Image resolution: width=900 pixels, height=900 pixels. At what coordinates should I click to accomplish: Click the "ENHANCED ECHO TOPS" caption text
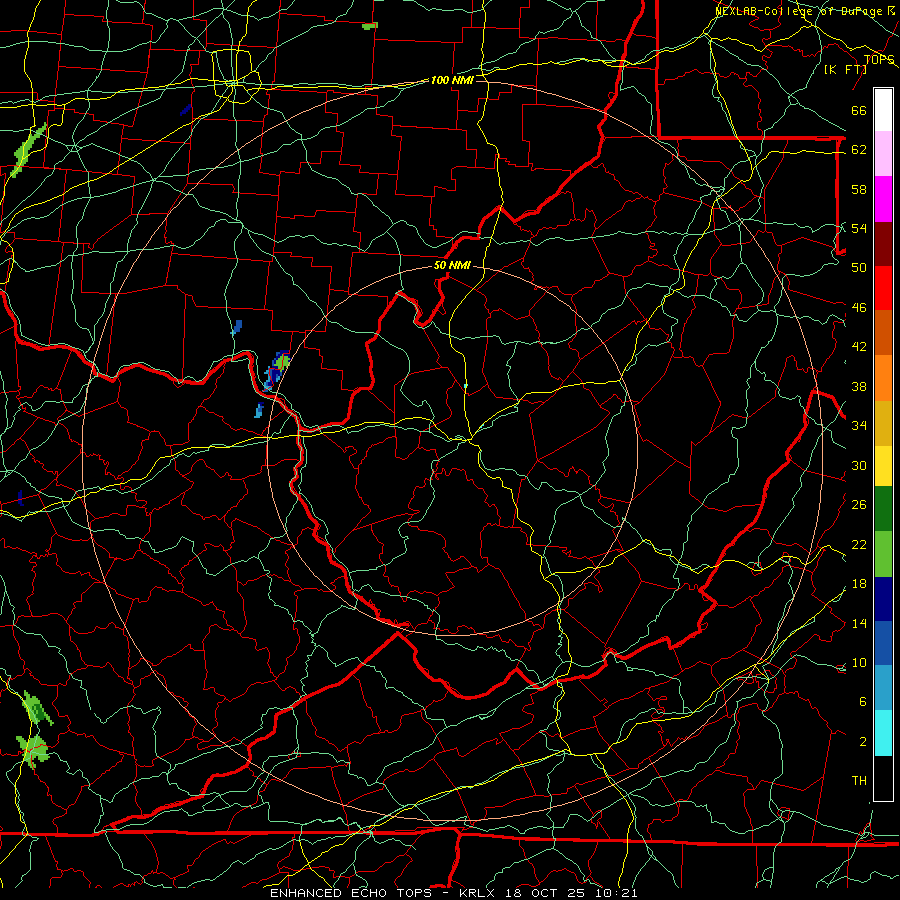click(351, 893)
